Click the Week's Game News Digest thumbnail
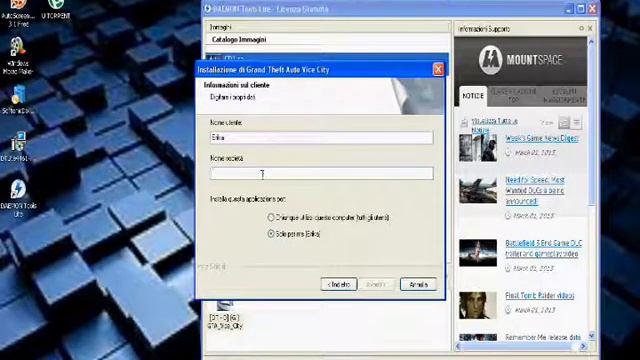The width and height of the screenshot is (640, 360). (478, 147)
